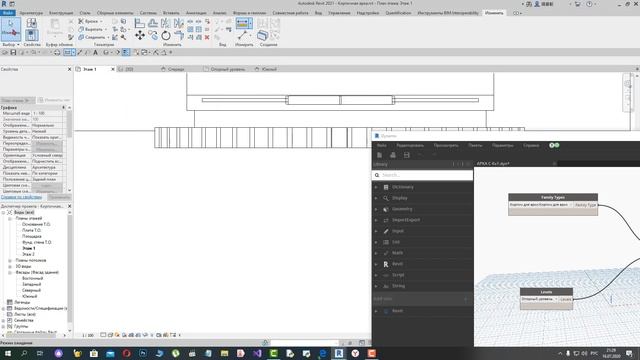Select Плита Т.О. plan in project browser

(32, 230)
